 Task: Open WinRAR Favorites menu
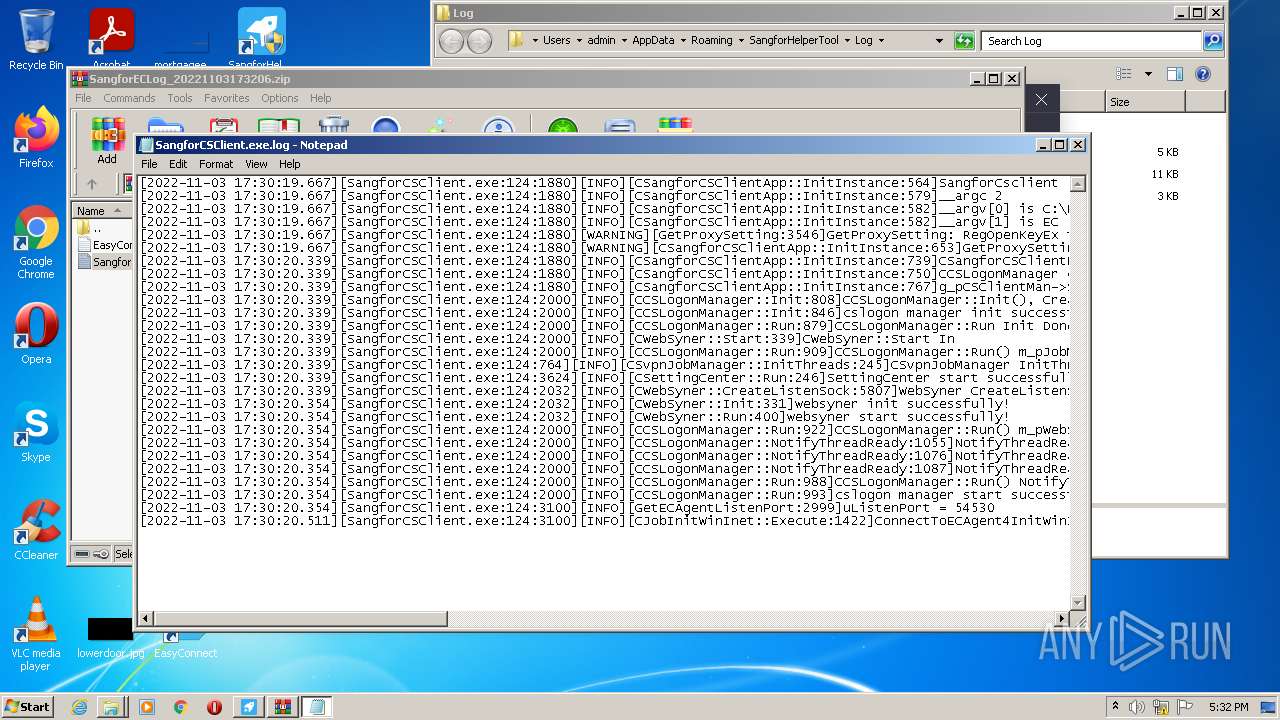coord(227,98)
